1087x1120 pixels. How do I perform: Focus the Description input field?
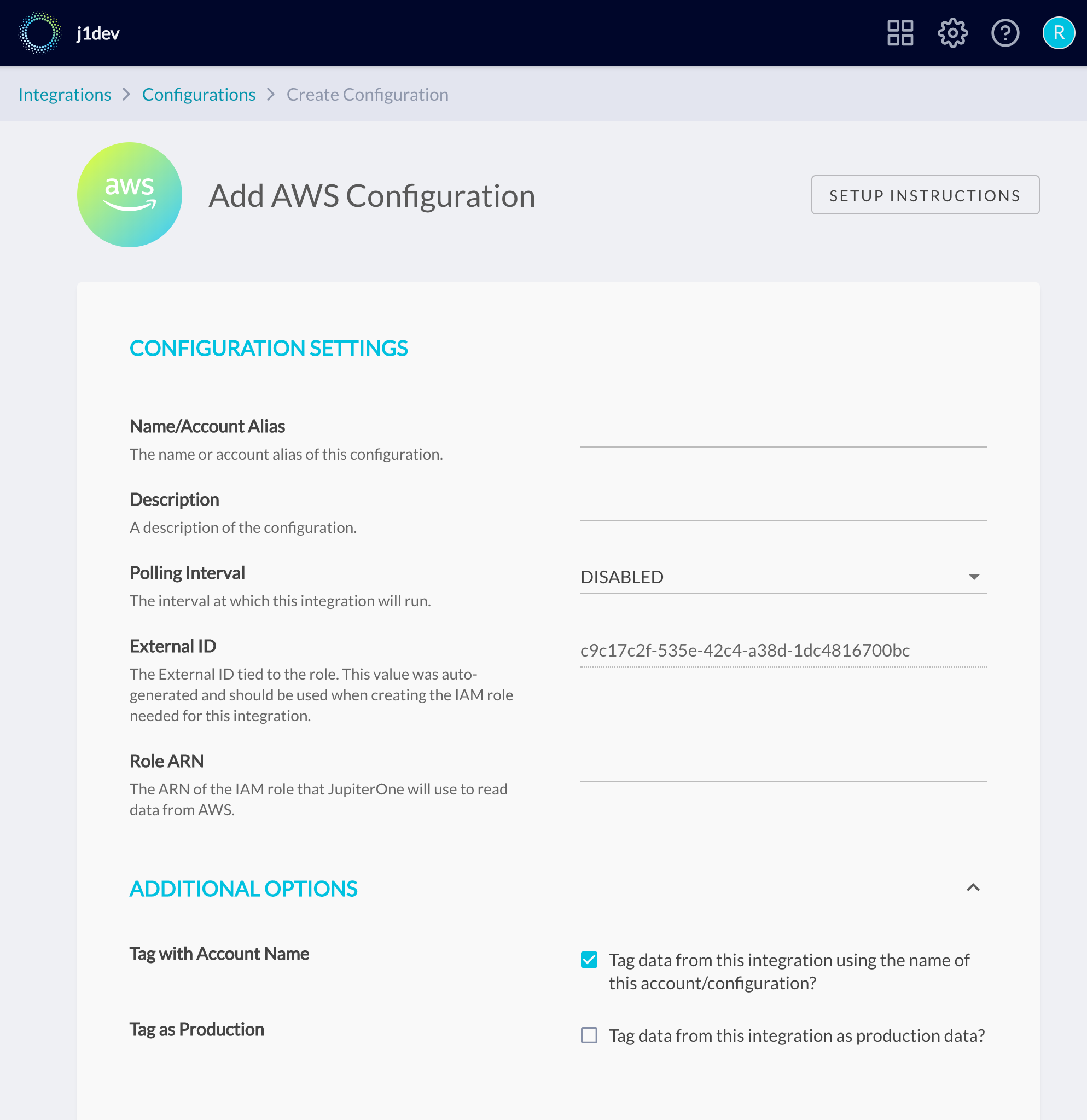783,504
